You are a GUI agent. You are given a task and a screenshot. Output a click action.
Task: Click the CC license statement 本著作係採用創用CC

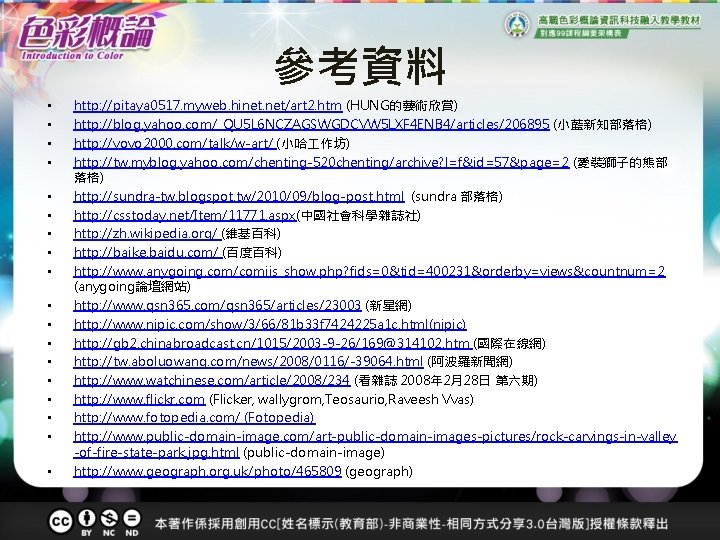tap(411, 523)
